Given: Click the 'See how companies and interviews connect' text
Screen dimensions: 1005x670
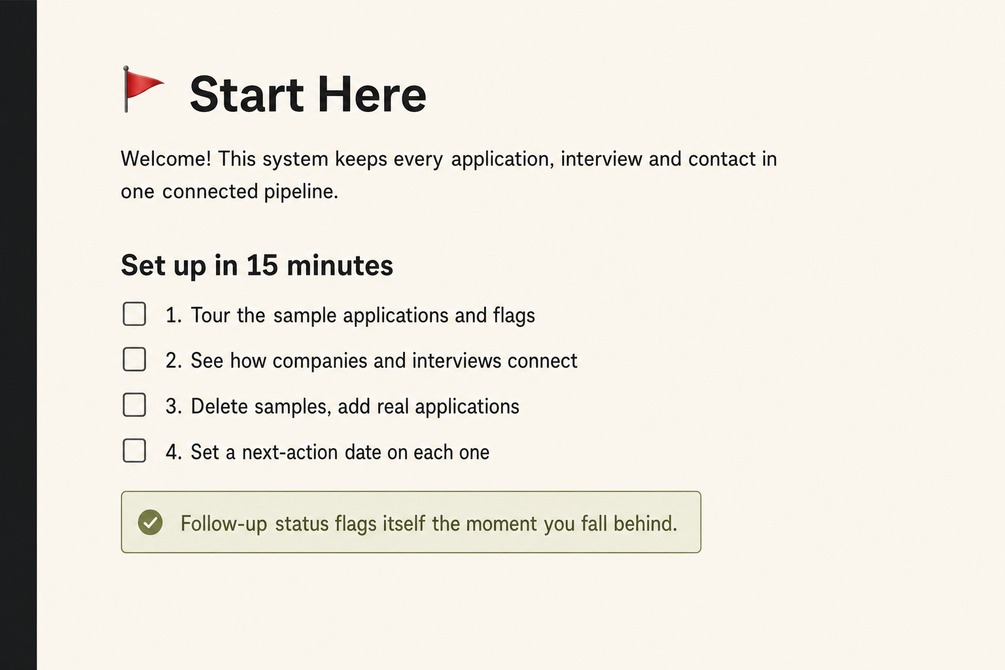Looking at the screenshot, I should tap(384, 361).
